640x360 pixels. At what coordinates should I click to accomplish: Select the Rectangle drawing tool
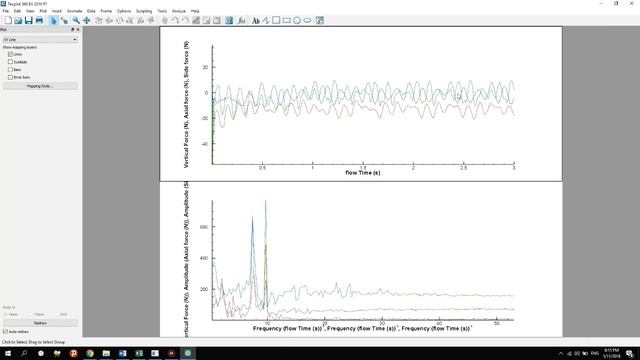pos(287,20)
